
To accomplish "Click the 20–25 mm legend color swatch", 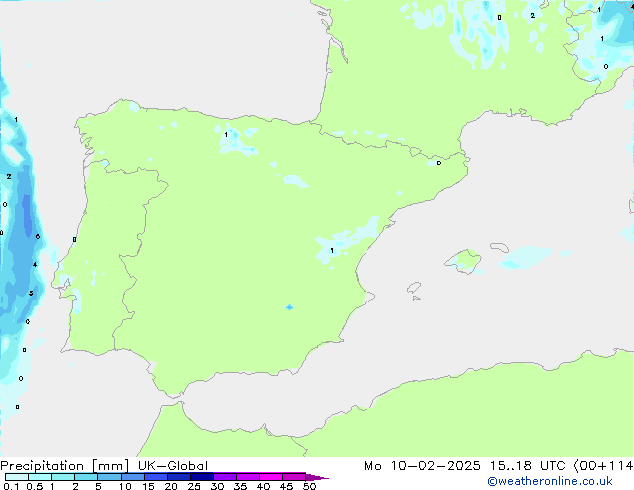I will pos(179,477).
